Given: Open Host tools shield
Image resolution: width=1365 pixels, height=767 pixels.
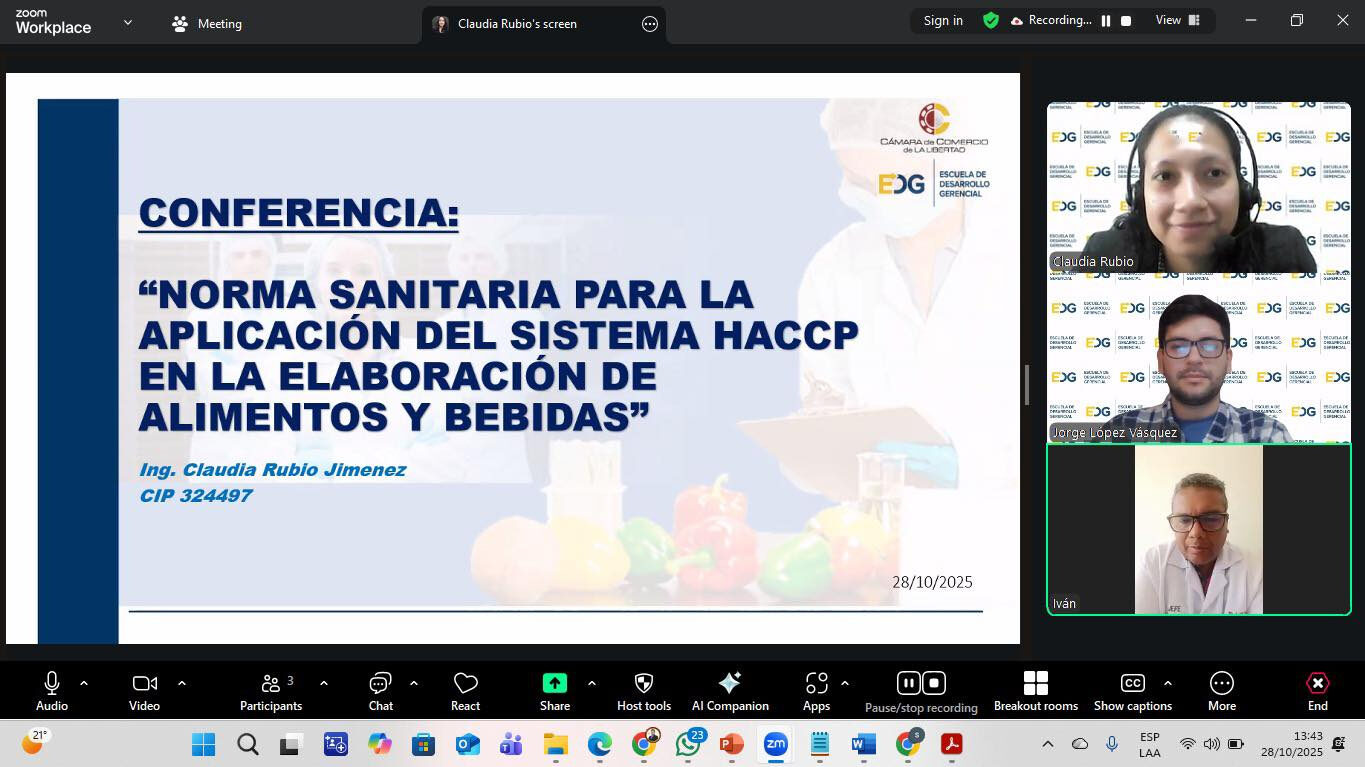Looking at the screenshot, I should 644,691.
